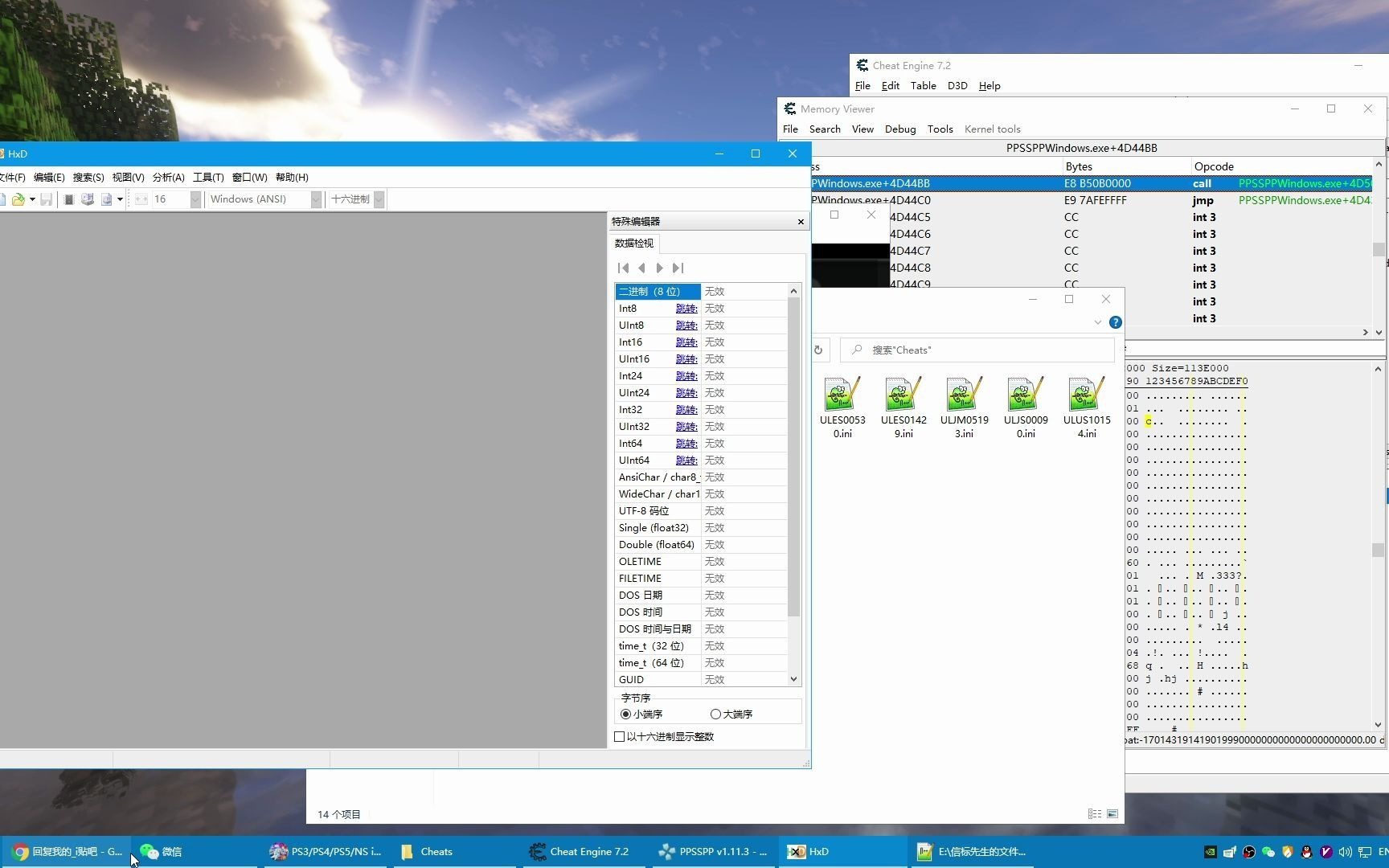
Task: Open the dropdown arrow next to open file icon
Action: click(x=32, y=199)
